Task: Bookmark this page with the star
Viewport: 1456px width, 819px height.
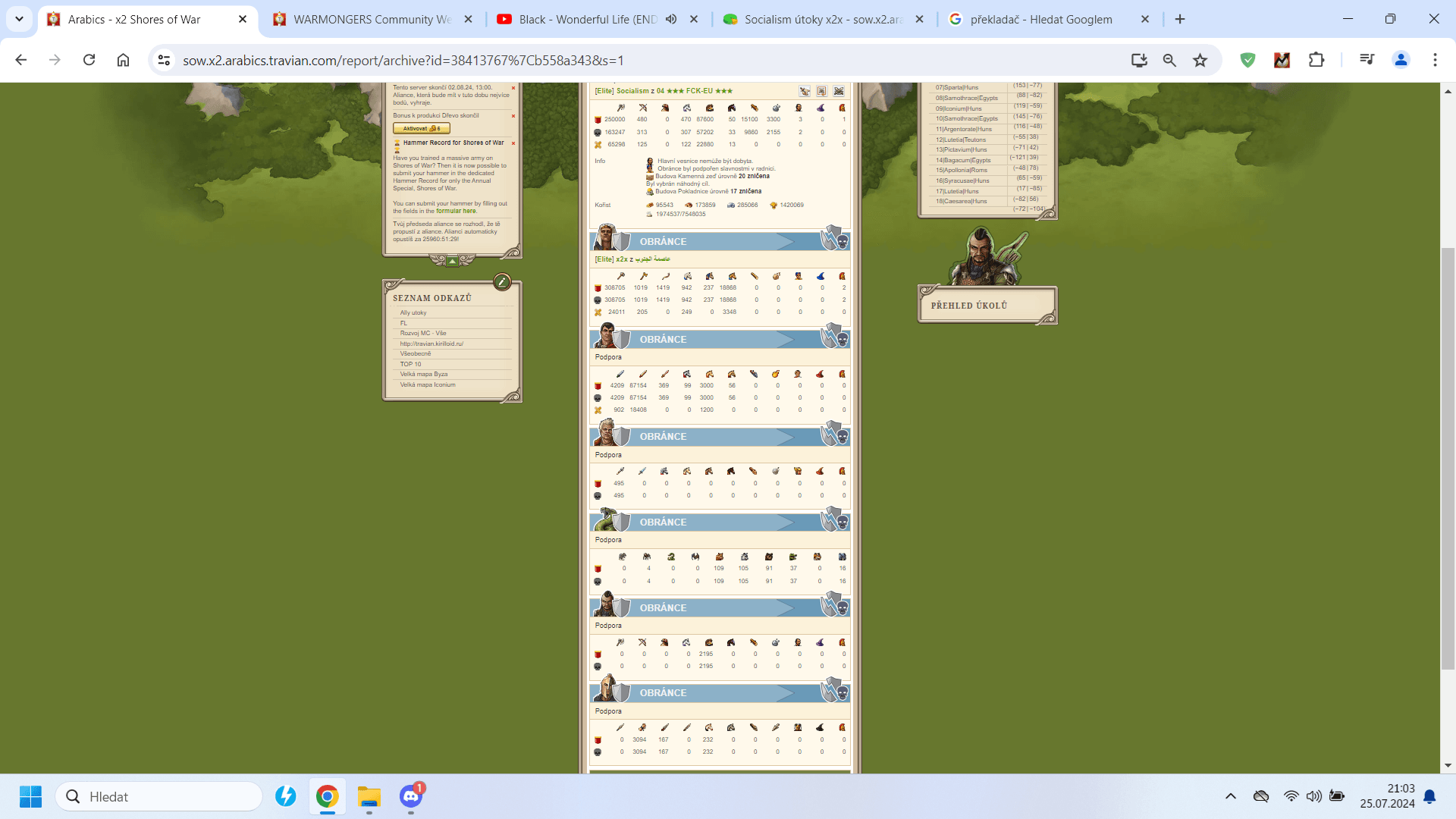Action: 1200,60
